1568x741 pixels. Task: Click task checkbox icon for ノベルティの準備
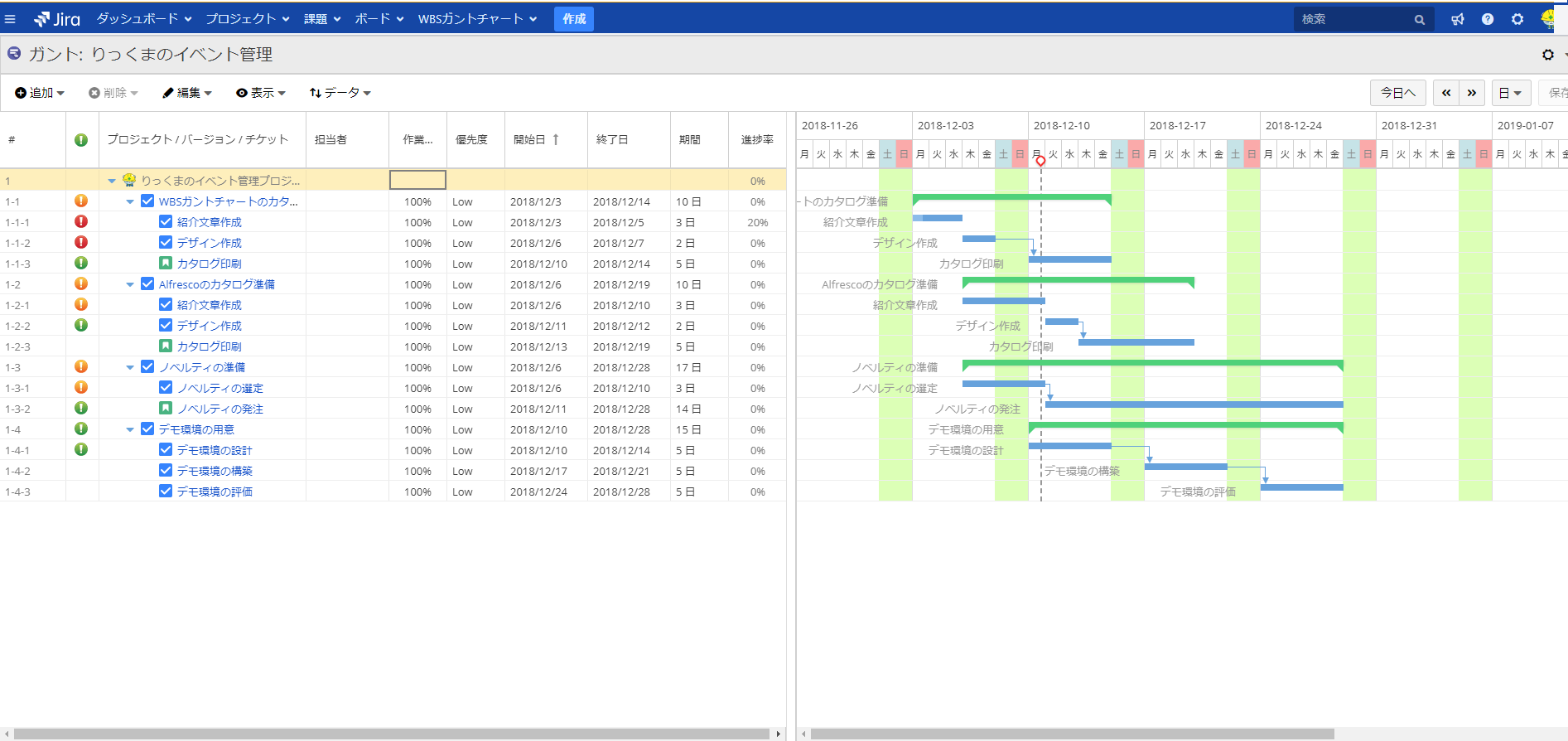pos(147,367)
